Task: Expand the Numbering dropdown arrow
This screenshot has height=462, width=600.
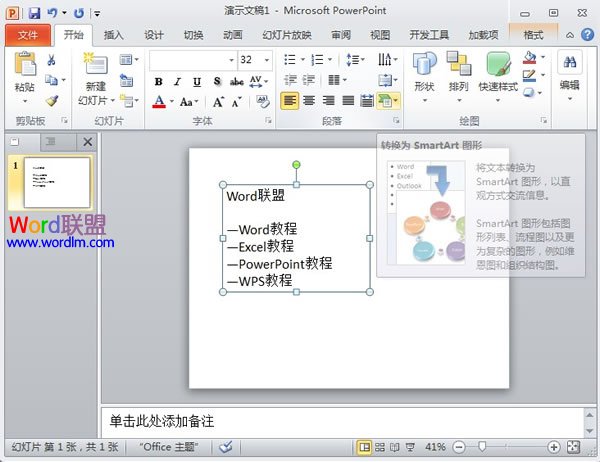Action: (x=330, y=60)
